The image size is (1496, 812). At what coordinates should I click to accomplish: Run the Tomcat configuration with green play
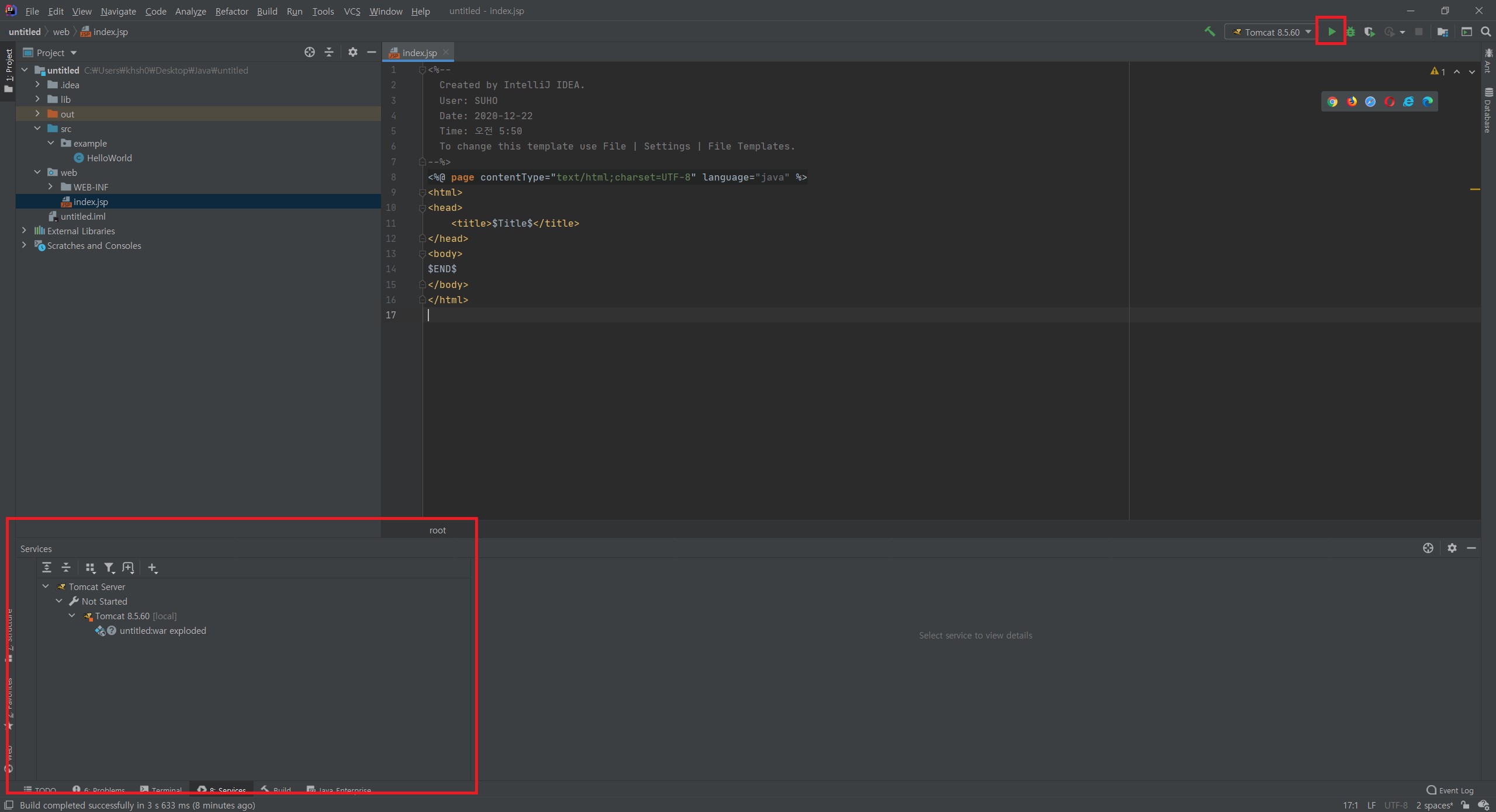(1331, 32)
